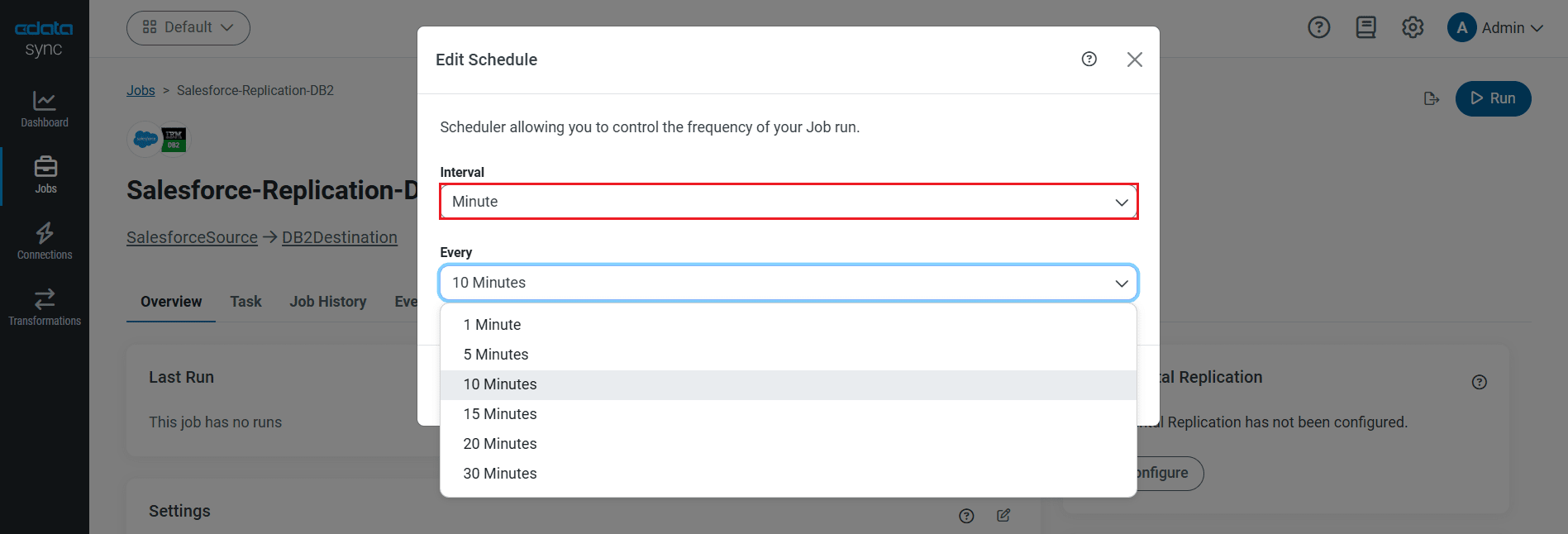The image size is (1568, 534).
Task: Choose 30 Minutes from the list
Action: tap(500, 474)
